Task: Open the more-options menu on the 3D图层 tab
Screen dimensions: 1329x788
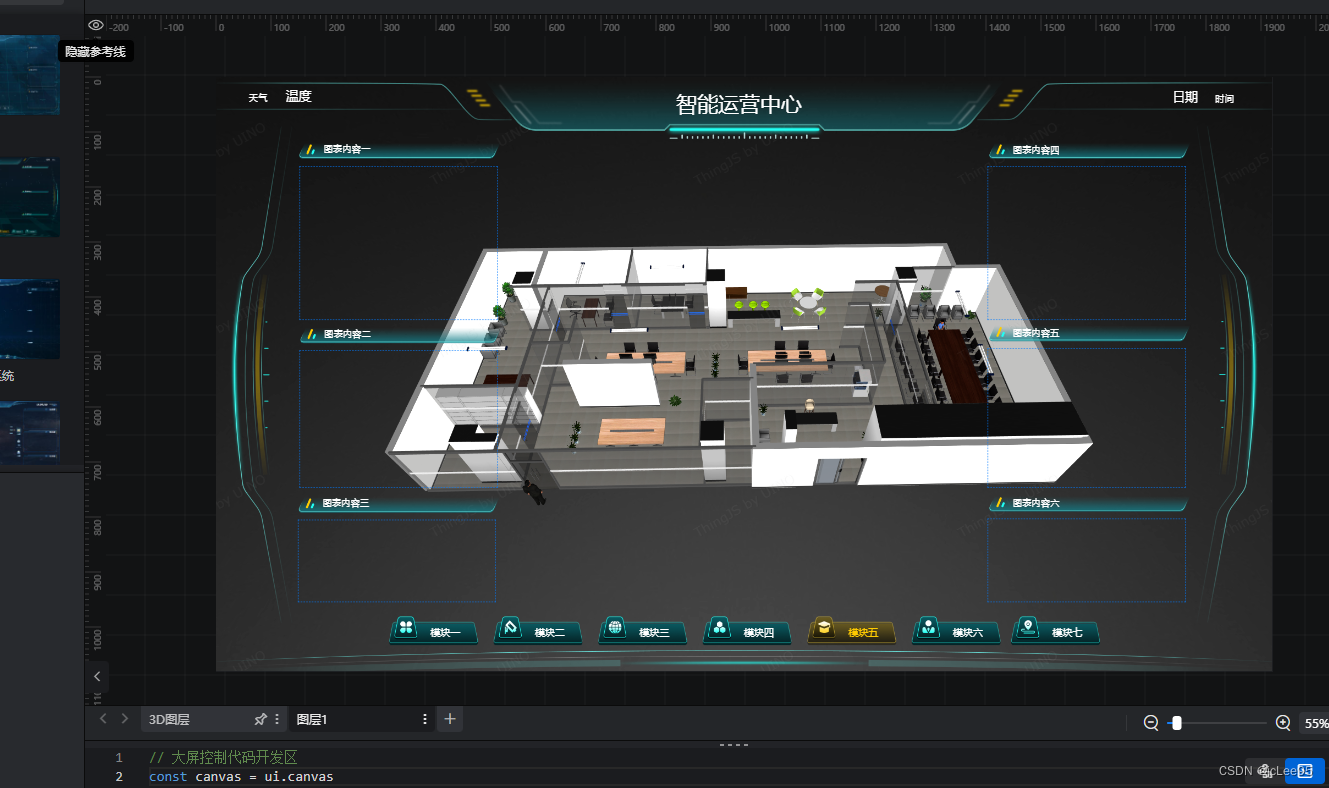Action: (x=277, y=719)
